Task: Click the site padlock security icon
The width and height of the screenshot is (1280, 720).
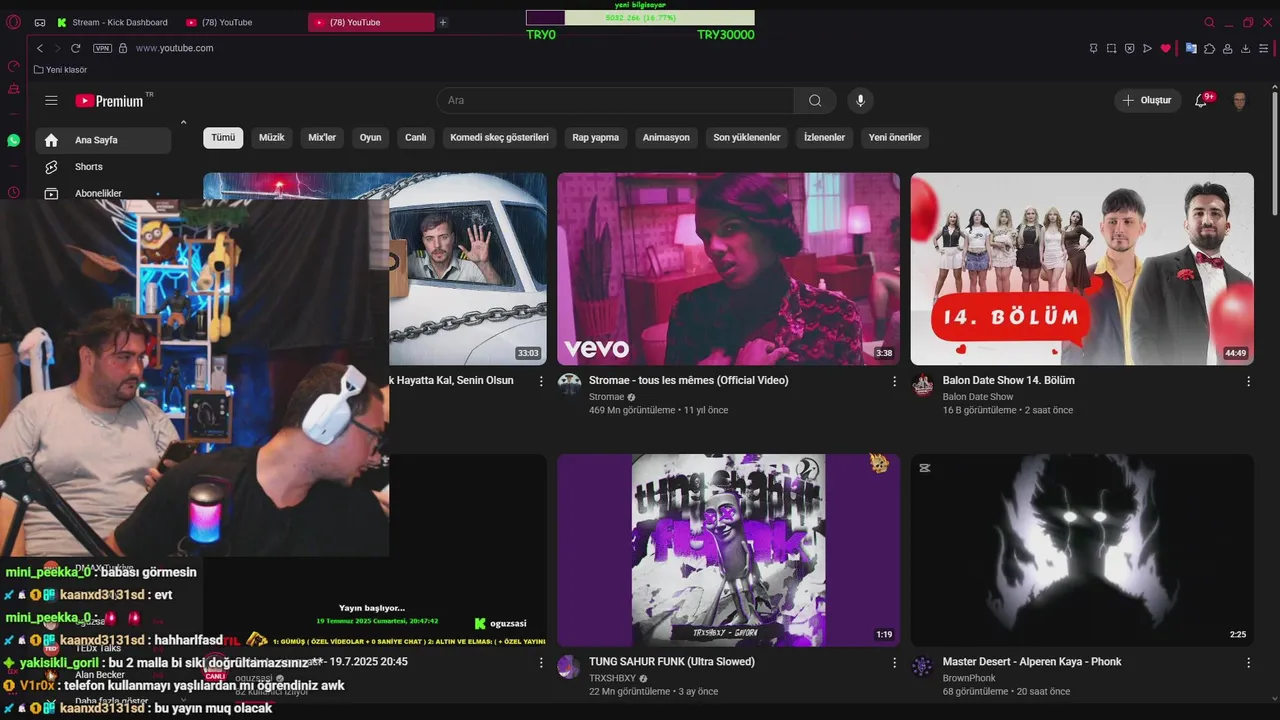Action: [x=123, y=48]
